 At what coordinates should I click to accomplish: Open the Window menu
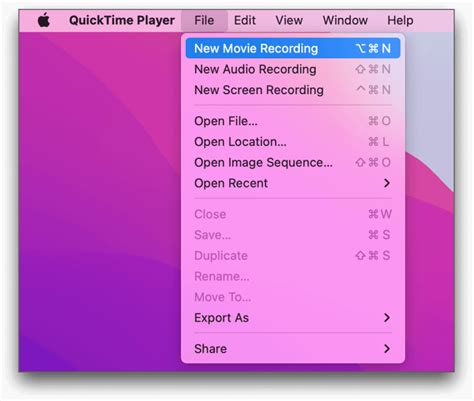click(x=345, y=20)
